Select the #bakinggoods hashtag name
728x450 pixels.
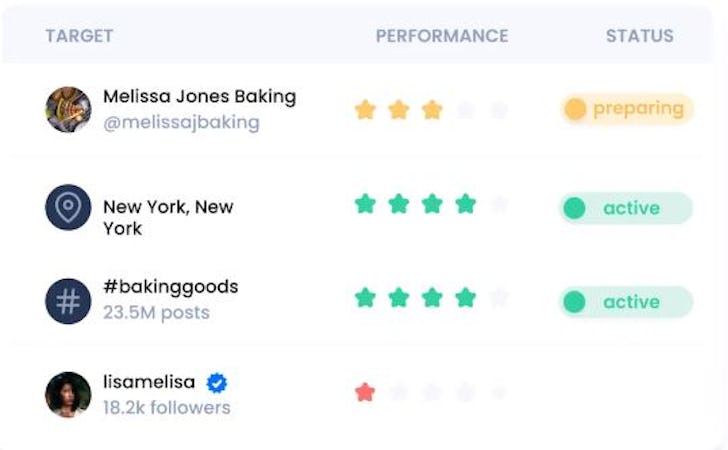coord(170,287)
